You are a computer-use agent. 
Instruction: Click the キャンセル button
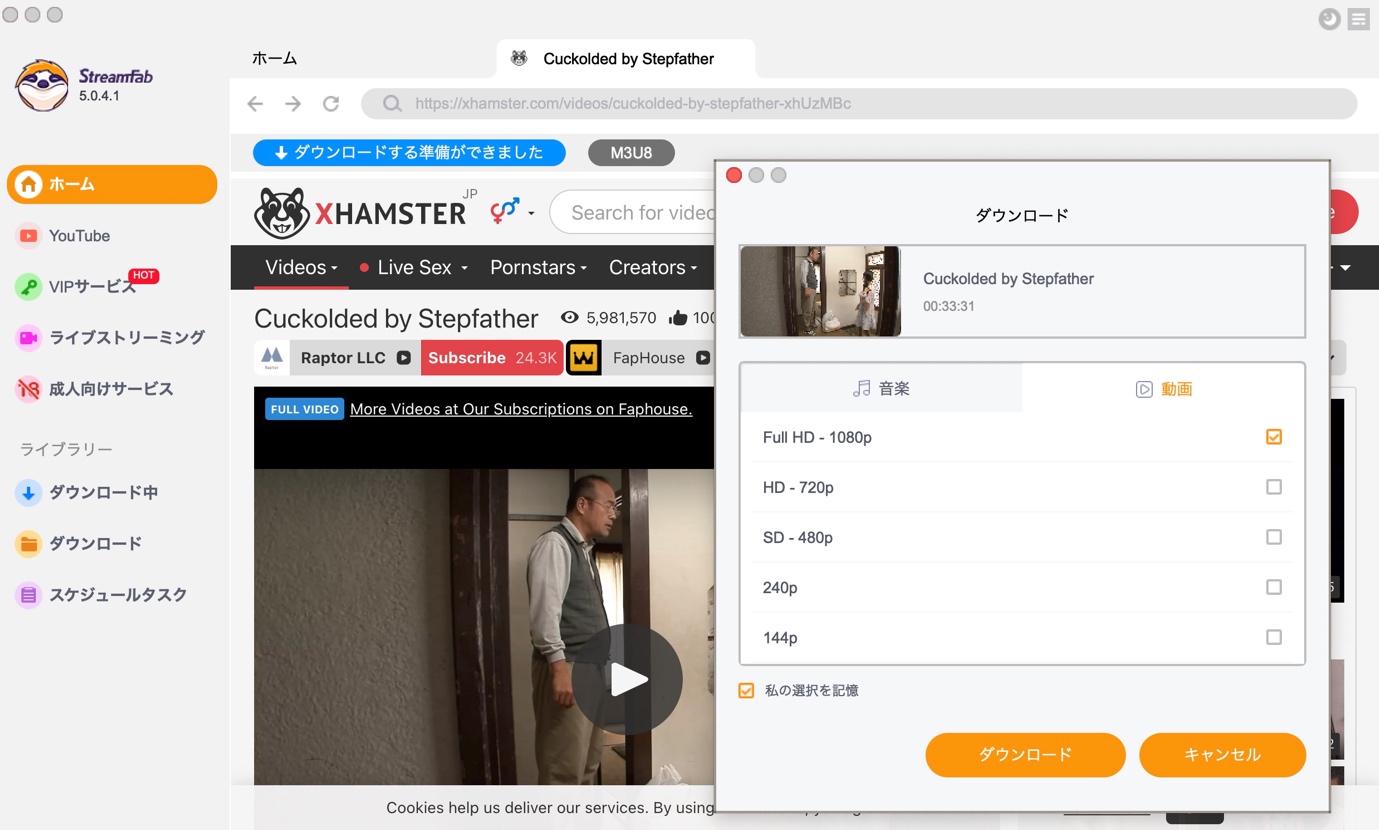coord(1222,755)
